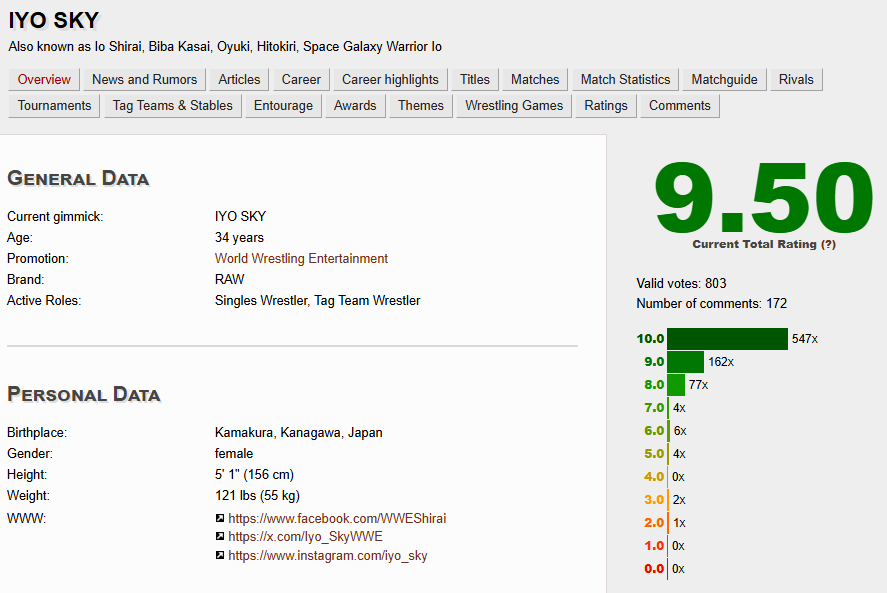Visit the instagram.com/iyo_sky link
The width and height of the screenshot is (887, 593).
click(x=328, y=556)
